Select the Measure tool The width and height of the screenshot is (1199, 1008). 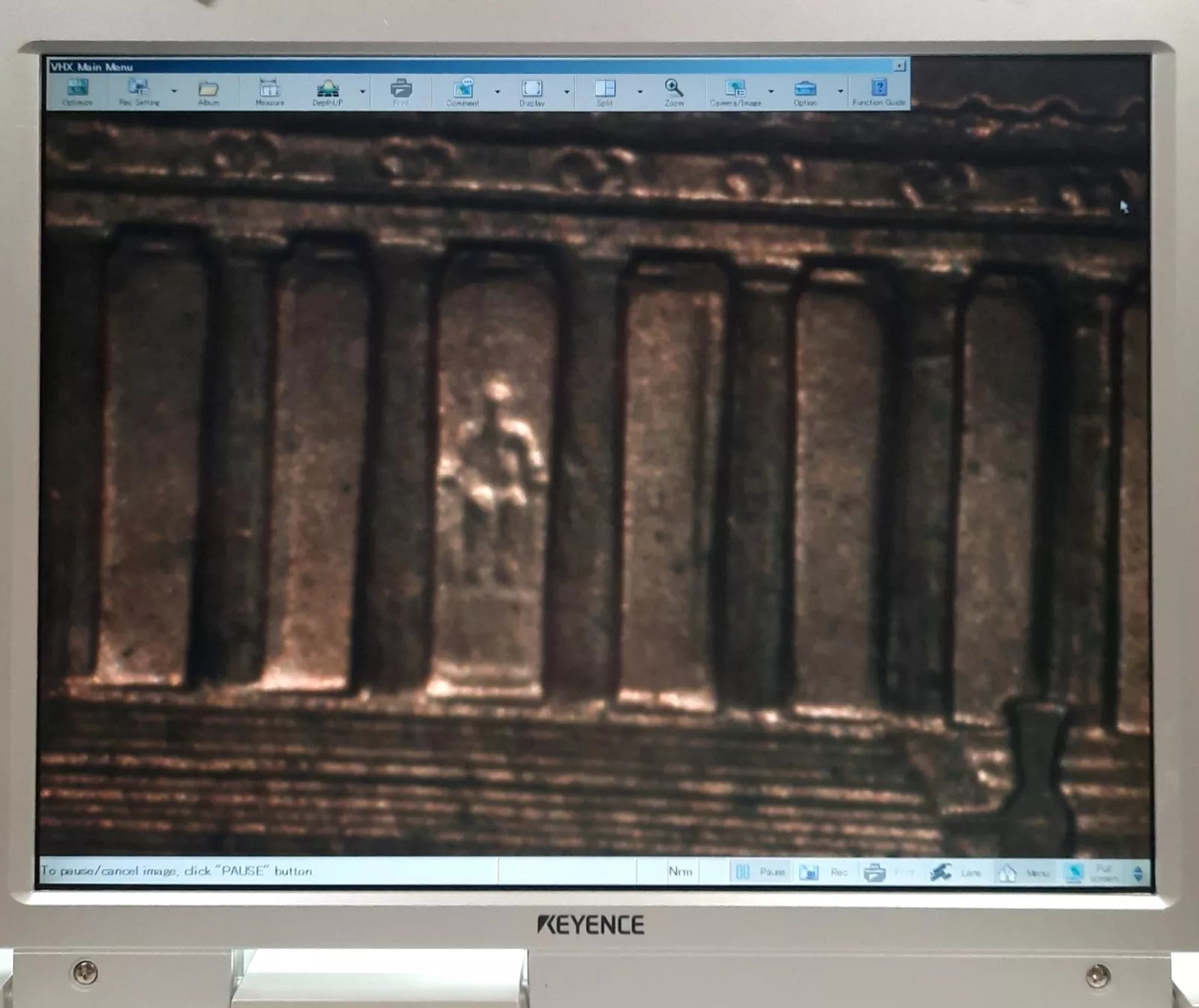pos(269,92)
